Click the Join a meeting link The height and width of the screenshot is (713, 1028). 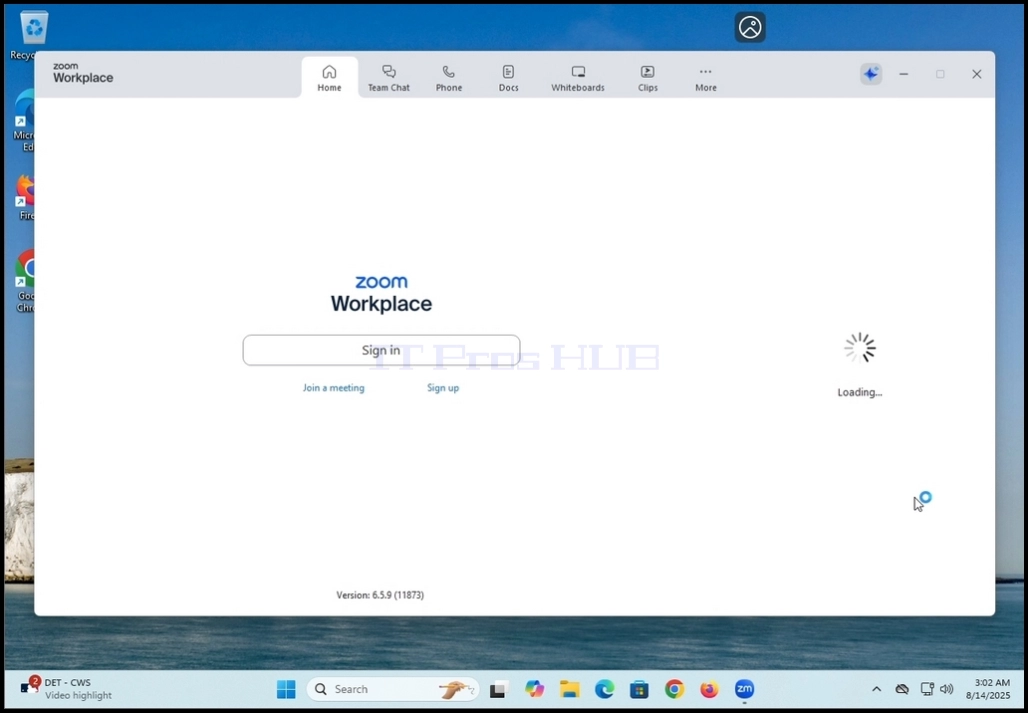click(x=333, y=388)
